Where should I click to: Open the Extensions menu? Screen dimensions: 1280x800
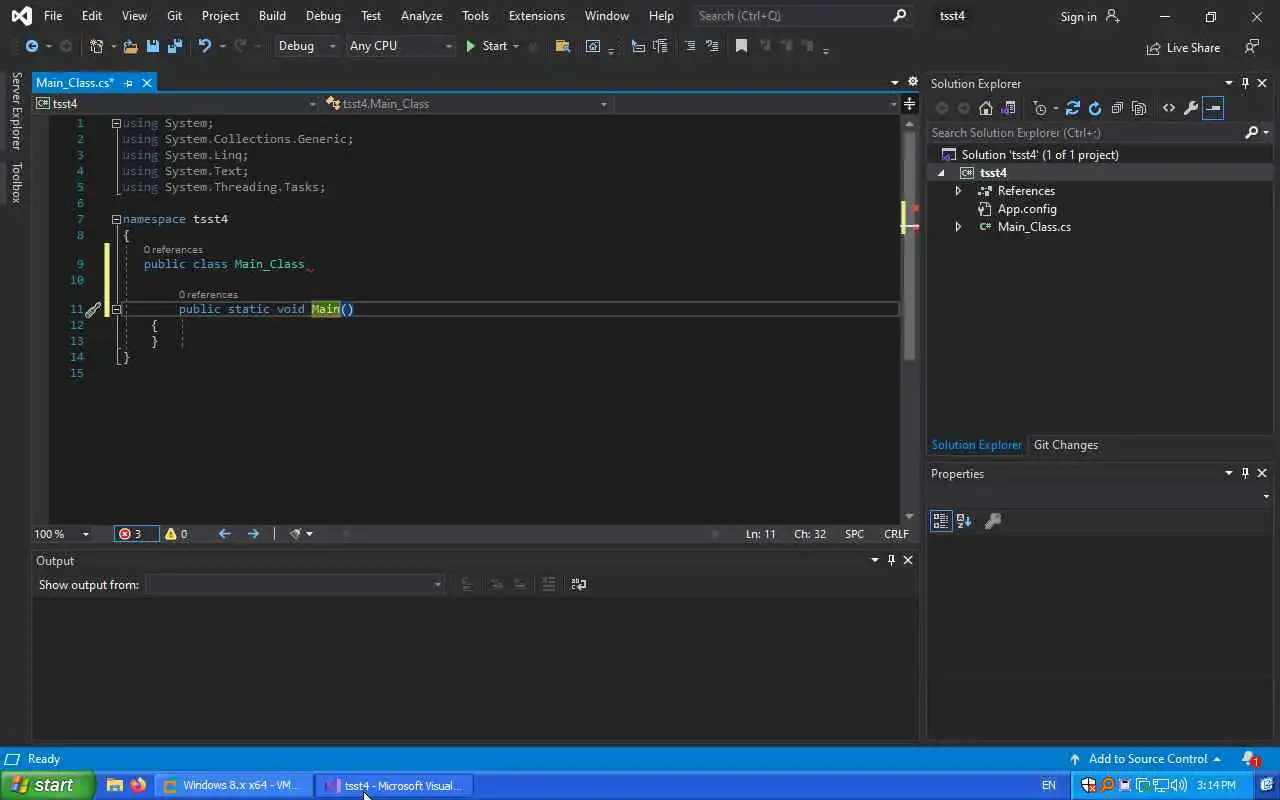[537, 16]
